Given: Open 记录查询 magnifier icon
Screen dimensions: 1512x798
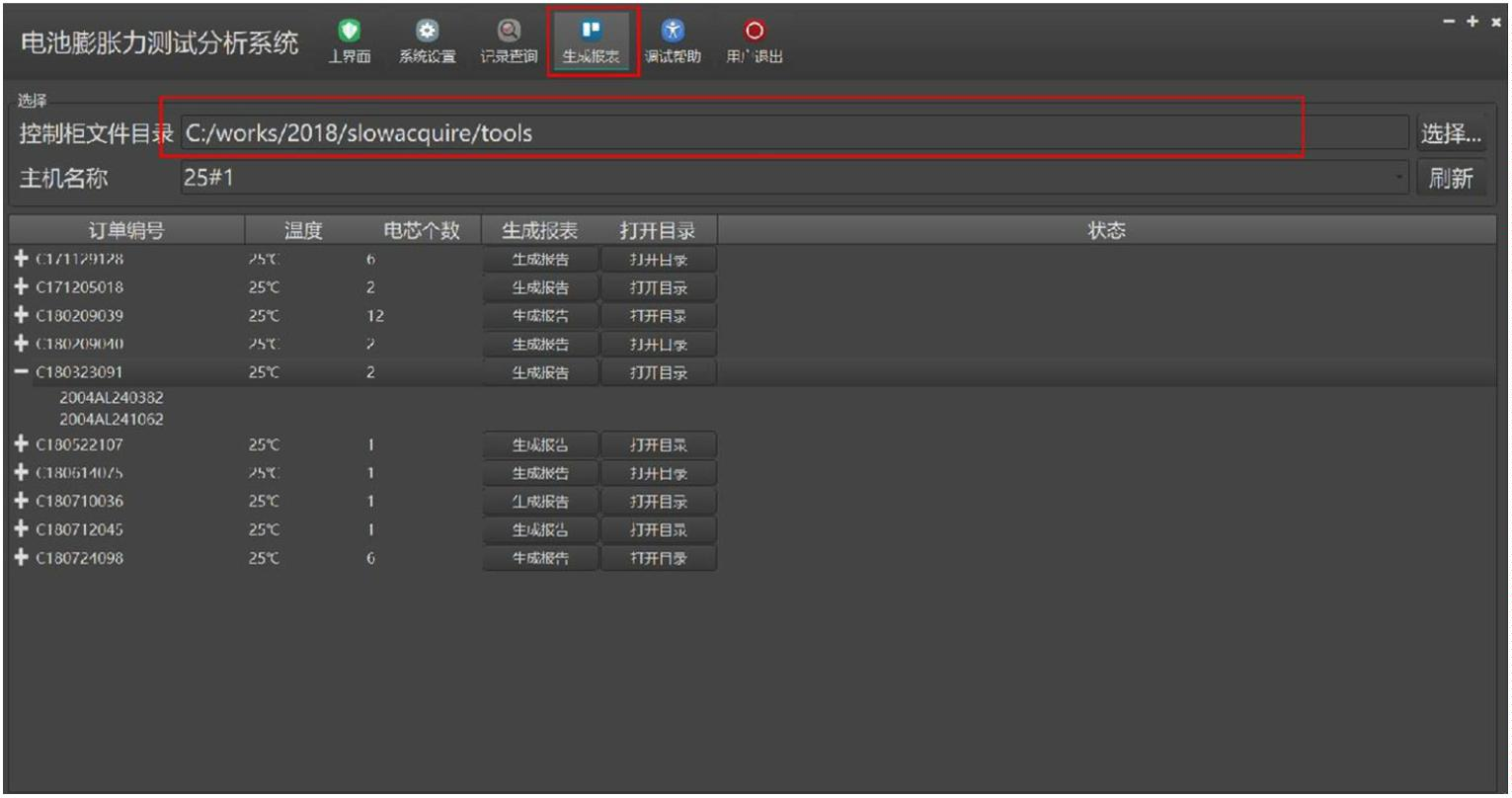Looking at the screenshot, I should 509,33.
